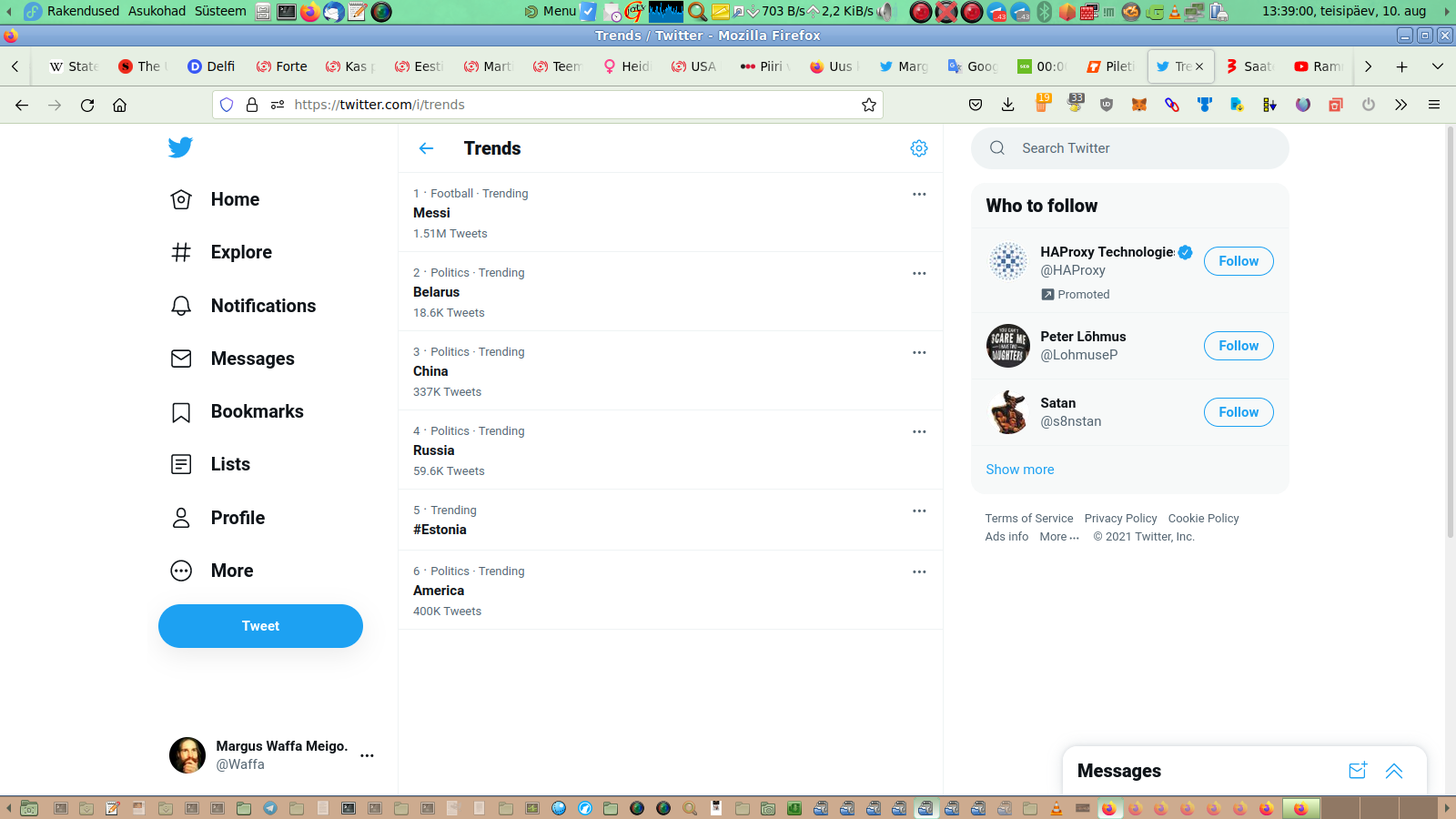
Task: Open Cookie Policy link
Action: pyautogui.click(x=1203, y=519)
